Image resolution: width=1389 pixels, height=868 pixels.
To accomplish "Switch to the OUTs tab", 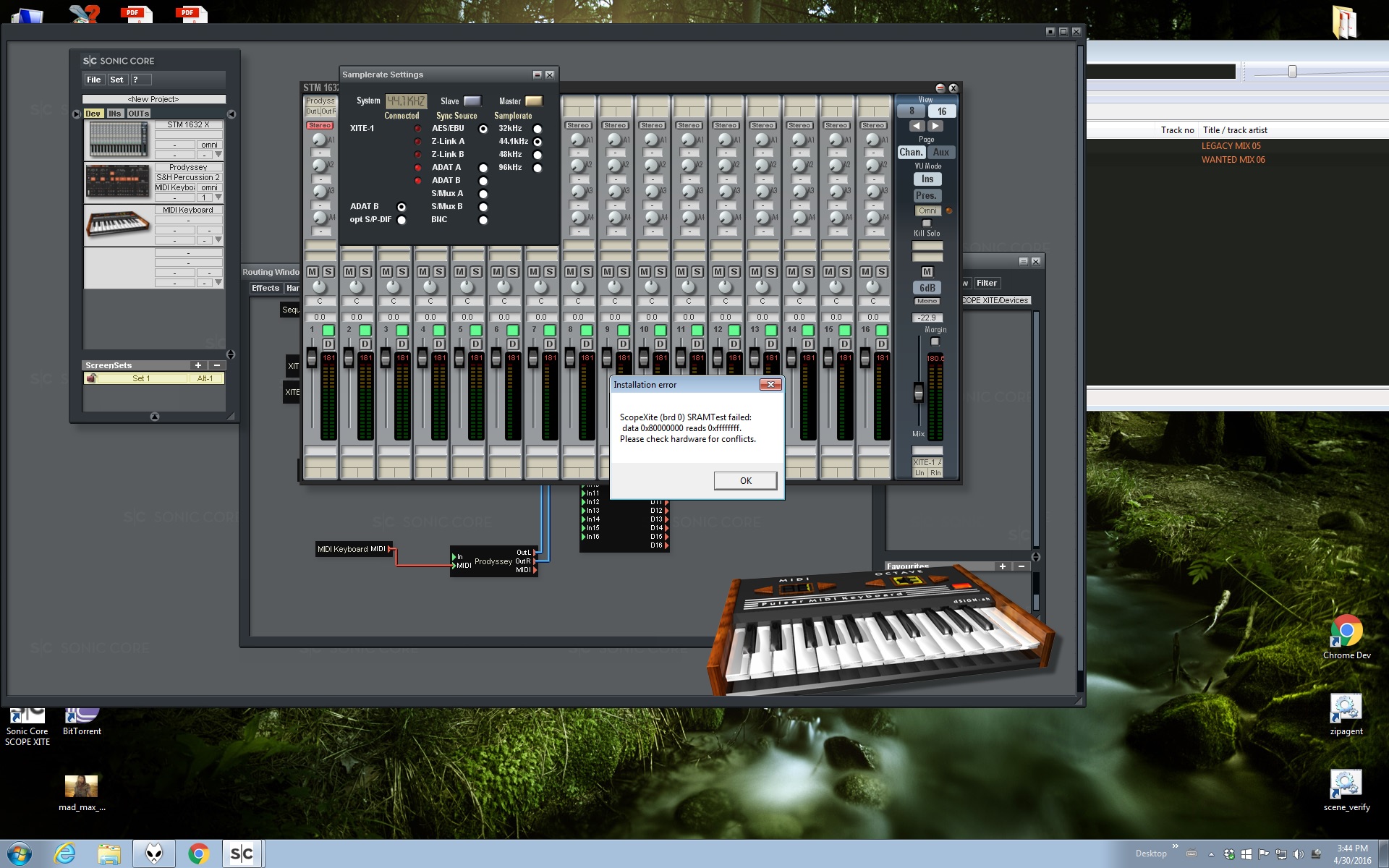I will coord(139,114).
